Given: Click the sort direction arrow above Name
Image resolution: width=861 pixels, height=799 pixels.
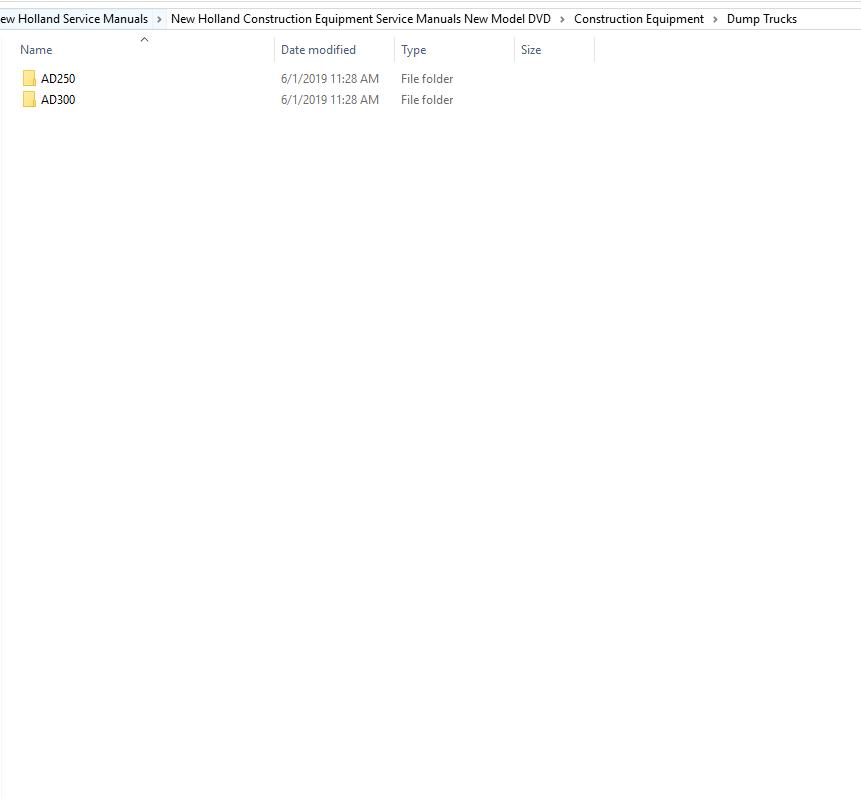Looking at the screenshot, I should (x=144, y=39).
